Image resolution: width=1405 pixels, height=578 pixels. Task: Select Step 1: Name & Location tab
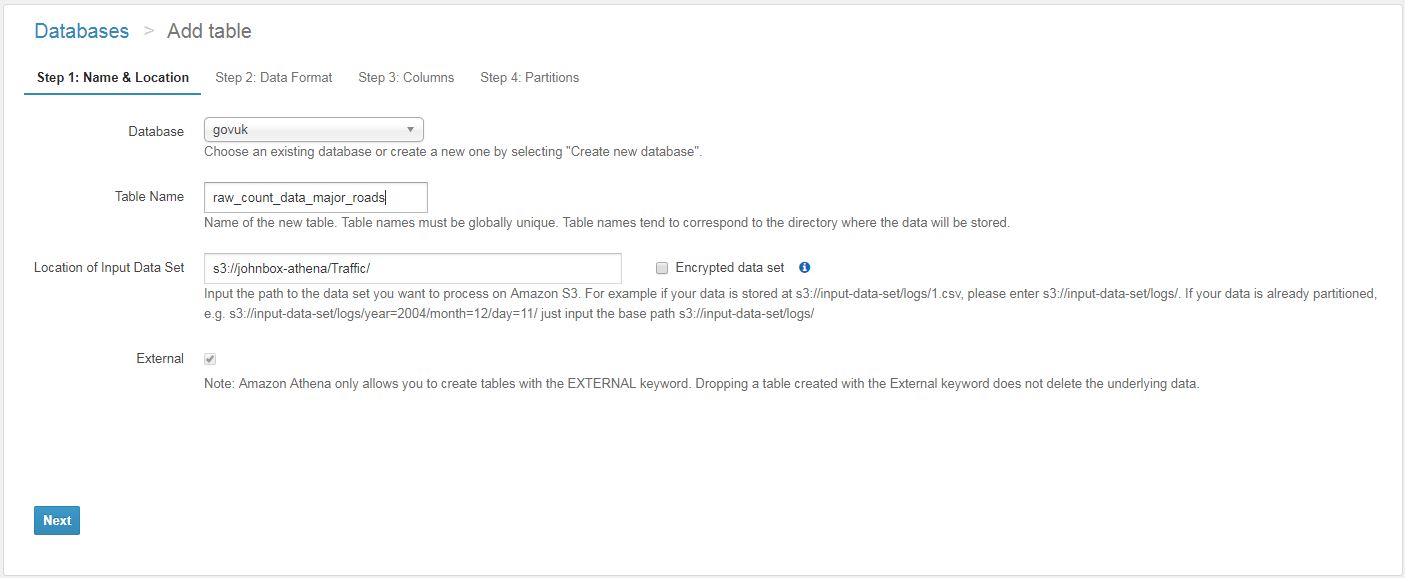113,77
